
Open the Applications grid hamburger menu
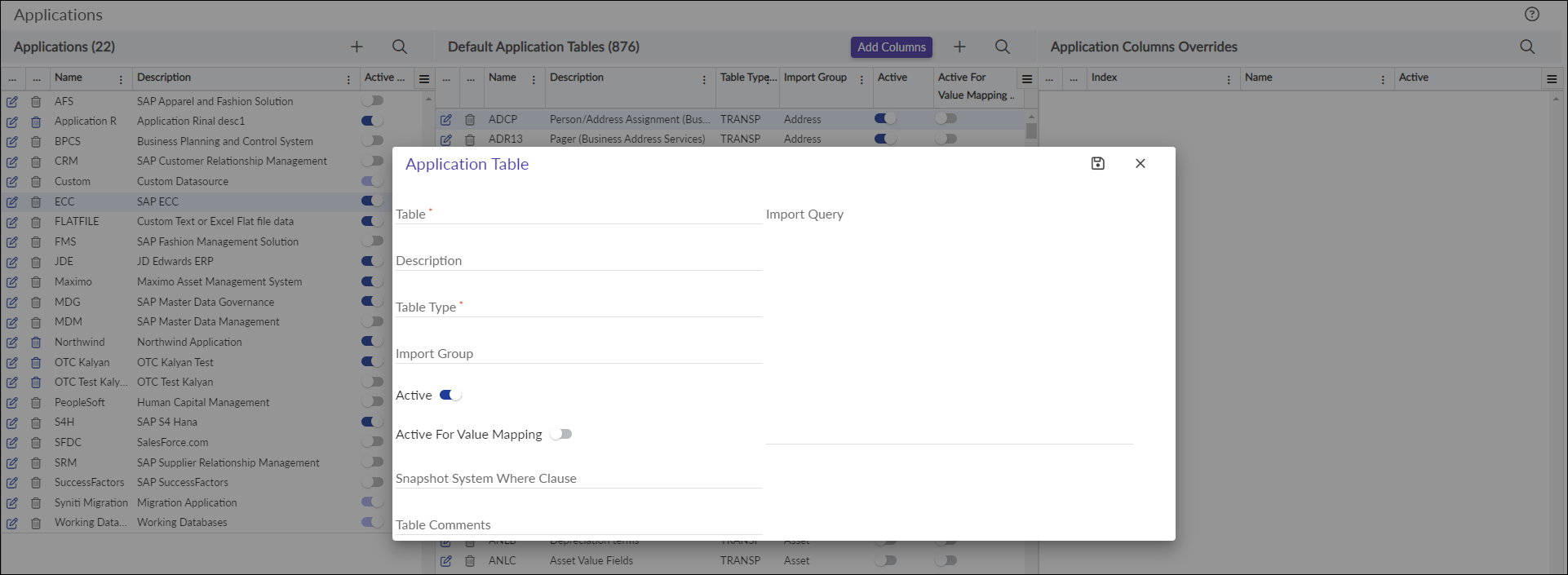tap(424, 79)
